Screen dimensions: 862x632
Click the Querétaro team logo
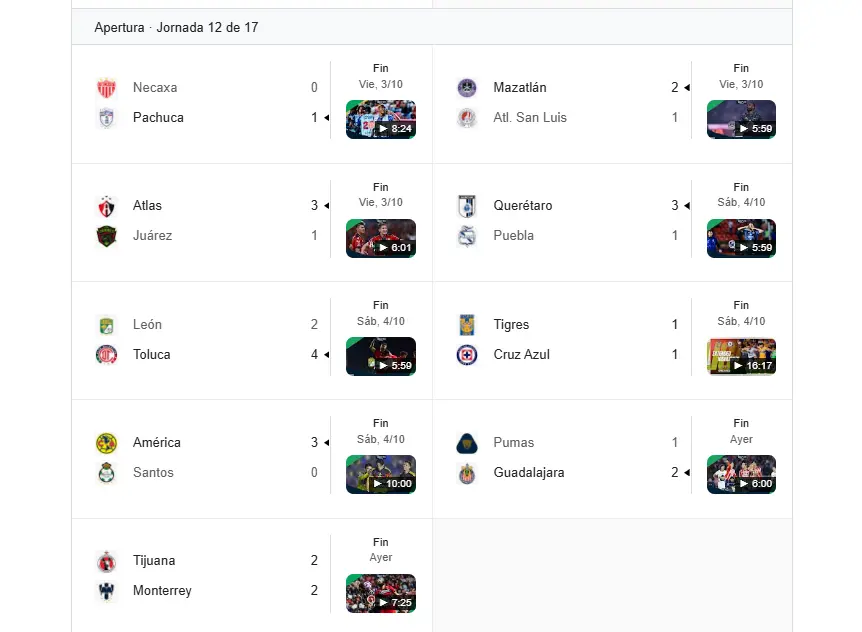click(x=467, y=206)
